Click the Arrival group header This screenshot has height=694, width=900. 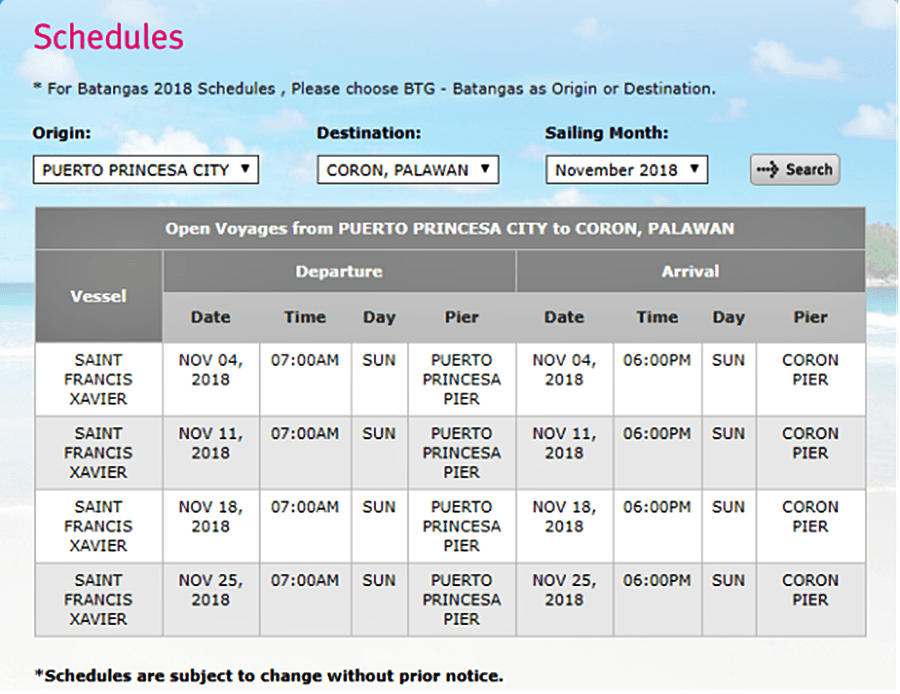point(690,271)
